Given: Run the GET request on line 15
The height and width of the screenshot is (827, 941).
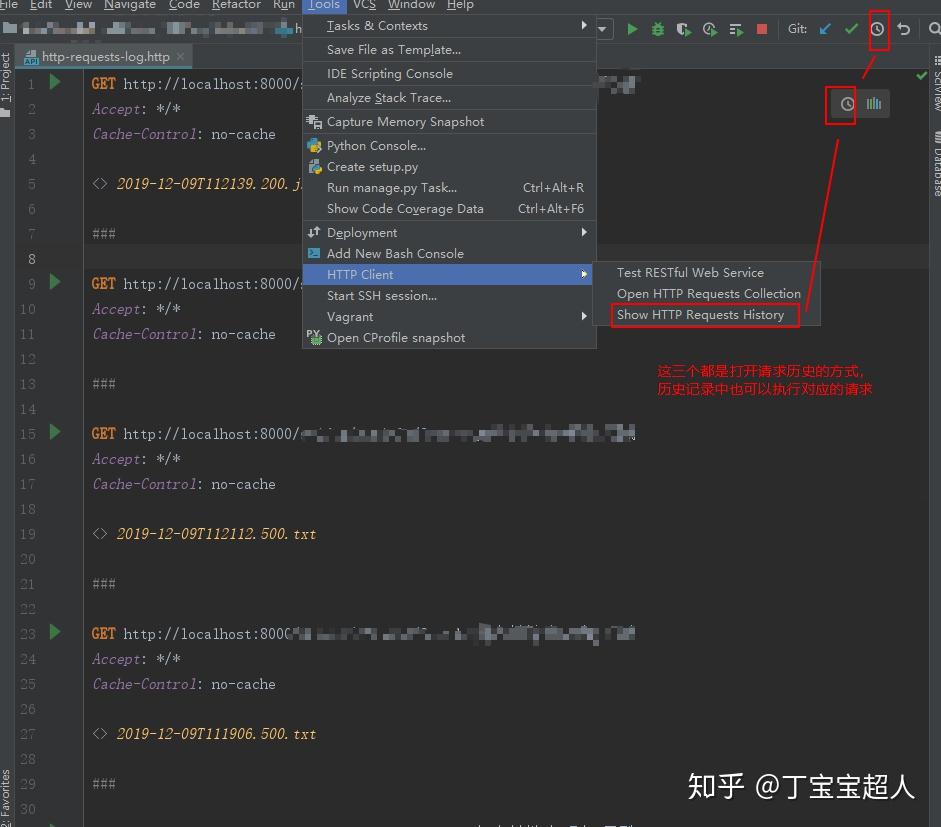Looking at the screenshot, I should [55, 433].
